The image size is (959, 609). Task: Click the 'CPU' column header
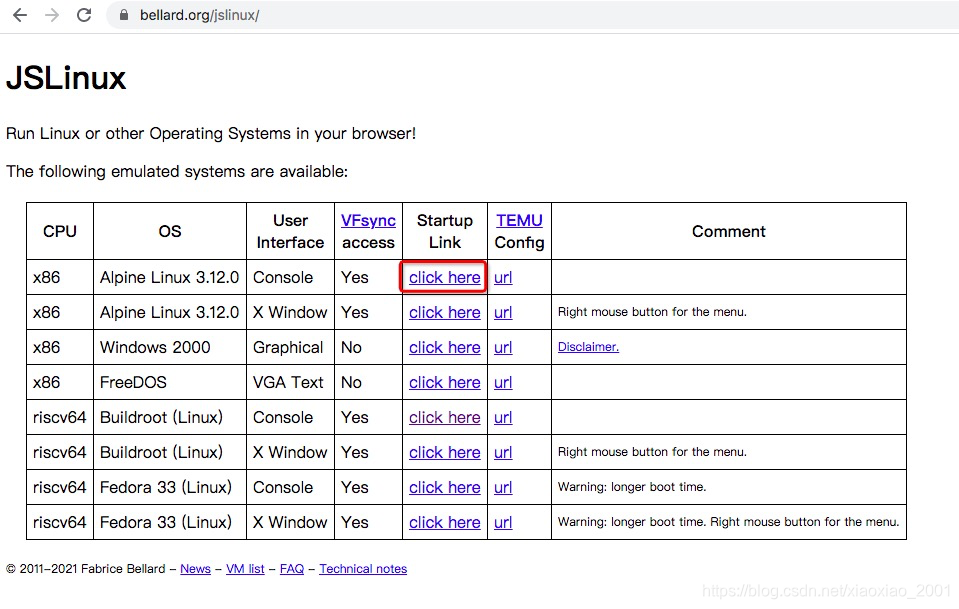tap(60, 231)
